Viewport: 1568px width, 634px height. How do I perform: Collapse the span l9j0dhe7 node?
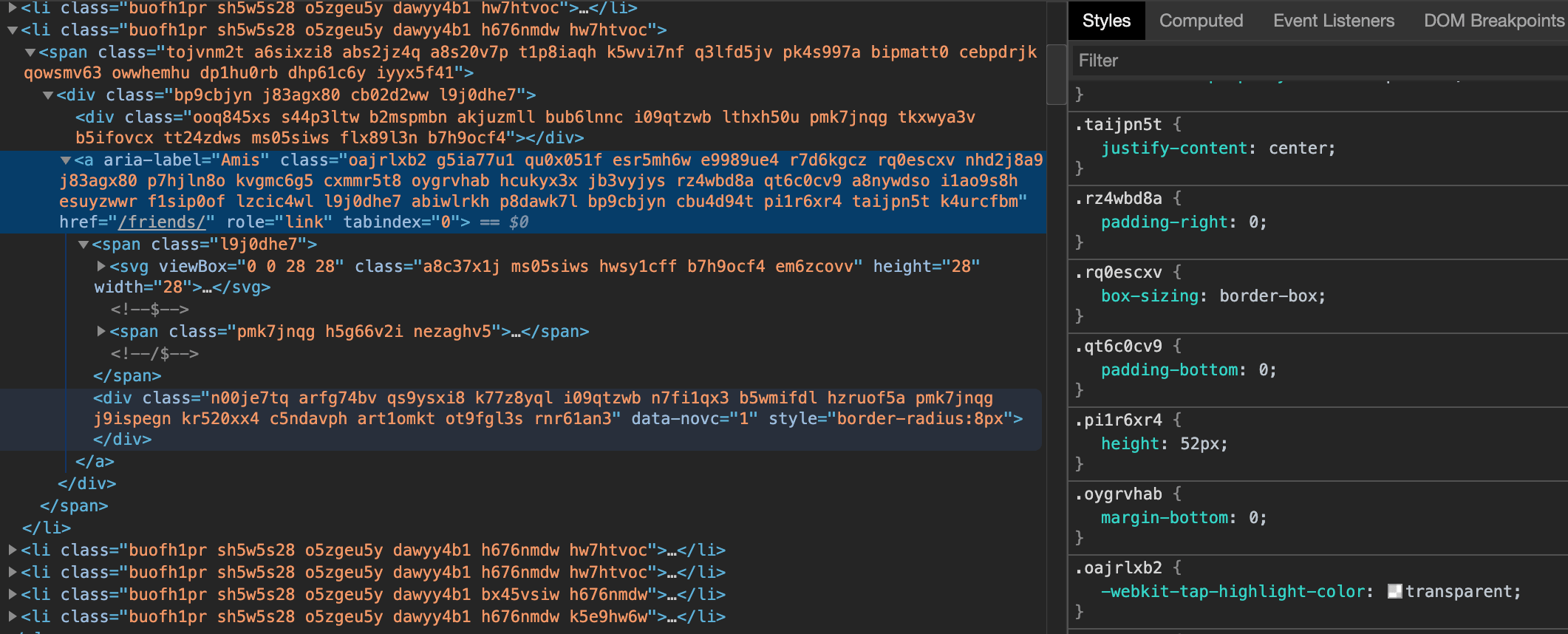[x=83, y=245]
